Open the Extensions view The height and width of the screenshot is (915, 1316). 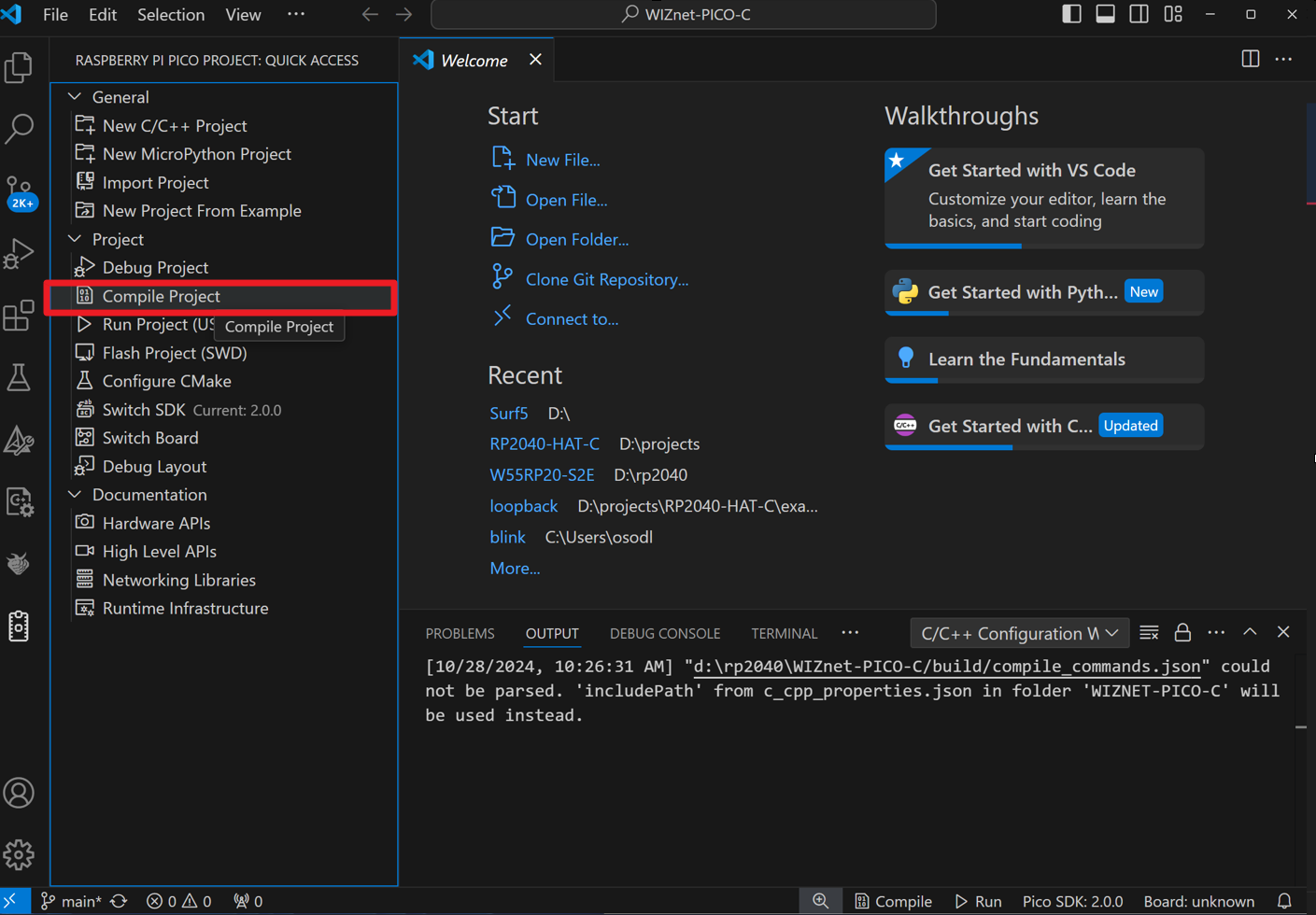point(19,316)
